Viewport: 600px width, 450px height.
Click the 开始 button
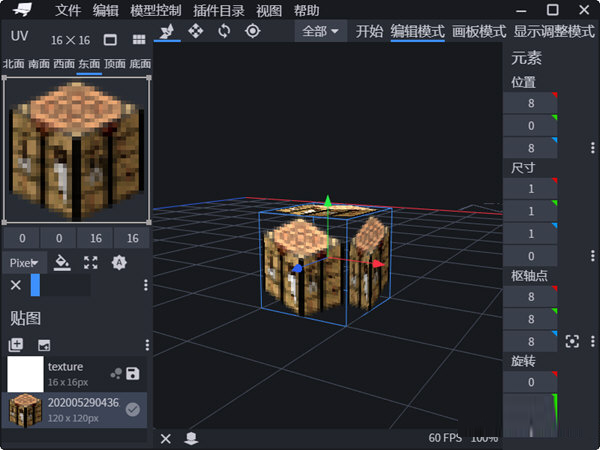[369, 31]
